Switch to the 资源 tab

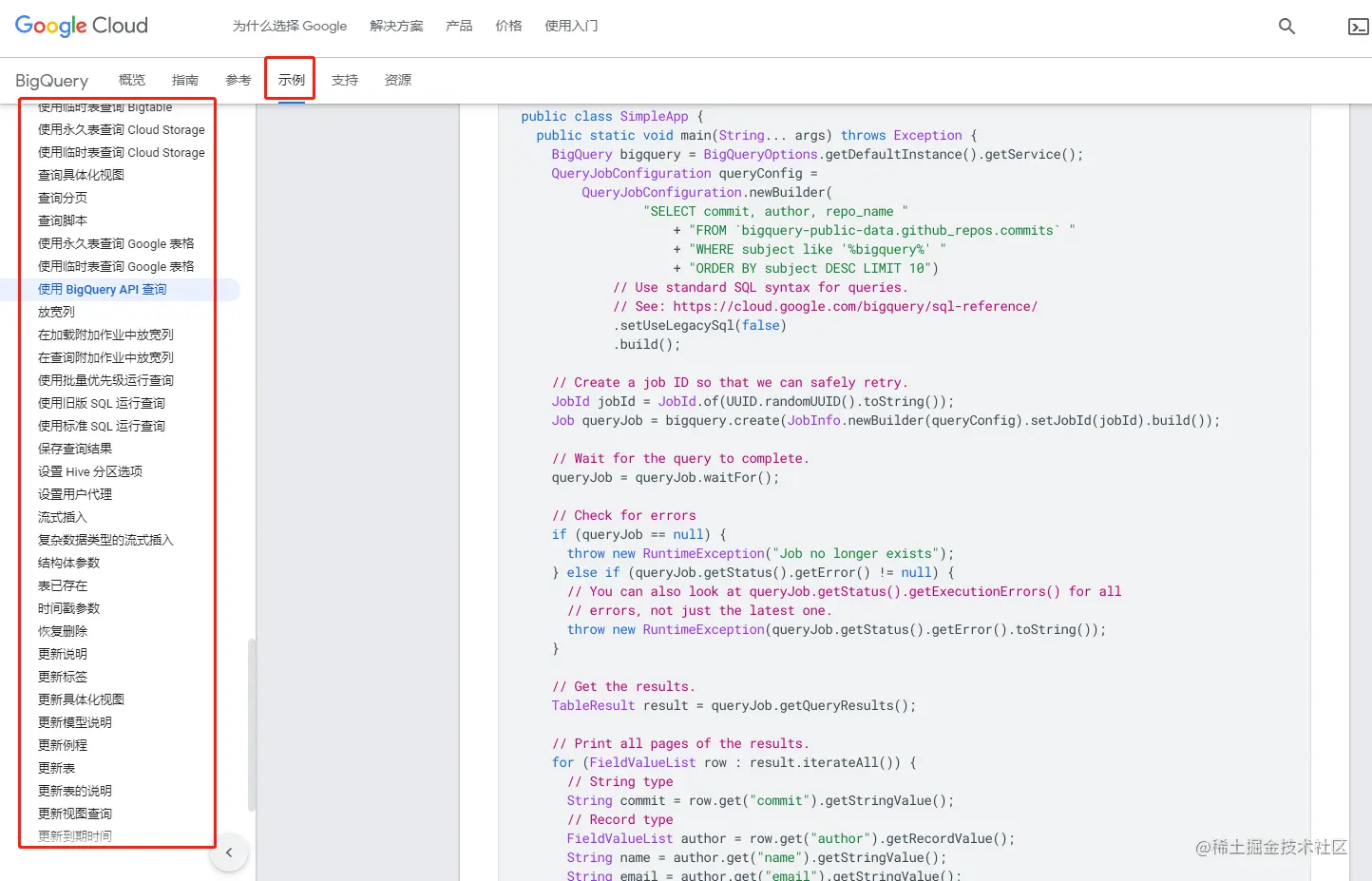pyautogui.click(x=398, y=80)
